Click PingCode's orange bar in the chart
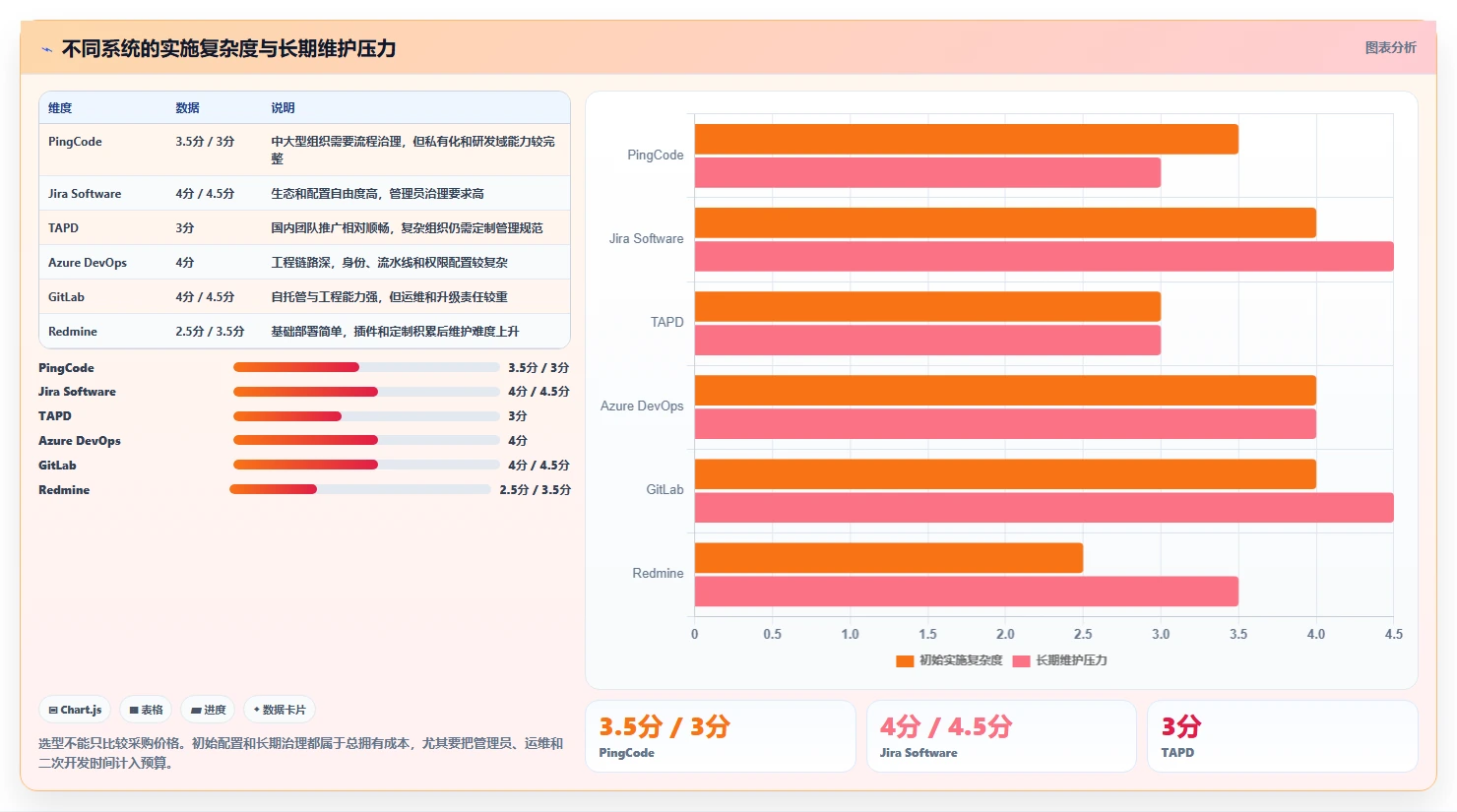This screenshot has width=1457, height=812. (967, 139)
